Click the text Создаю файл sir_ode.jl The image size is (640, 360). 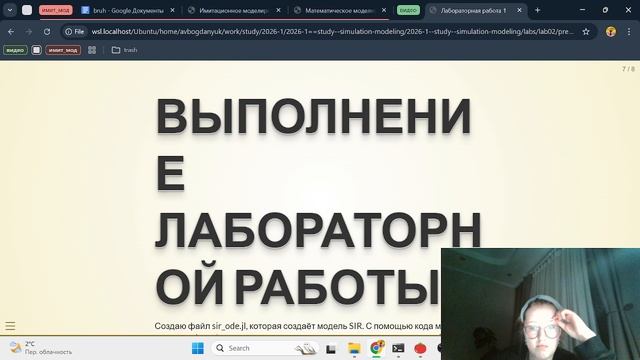201,326
